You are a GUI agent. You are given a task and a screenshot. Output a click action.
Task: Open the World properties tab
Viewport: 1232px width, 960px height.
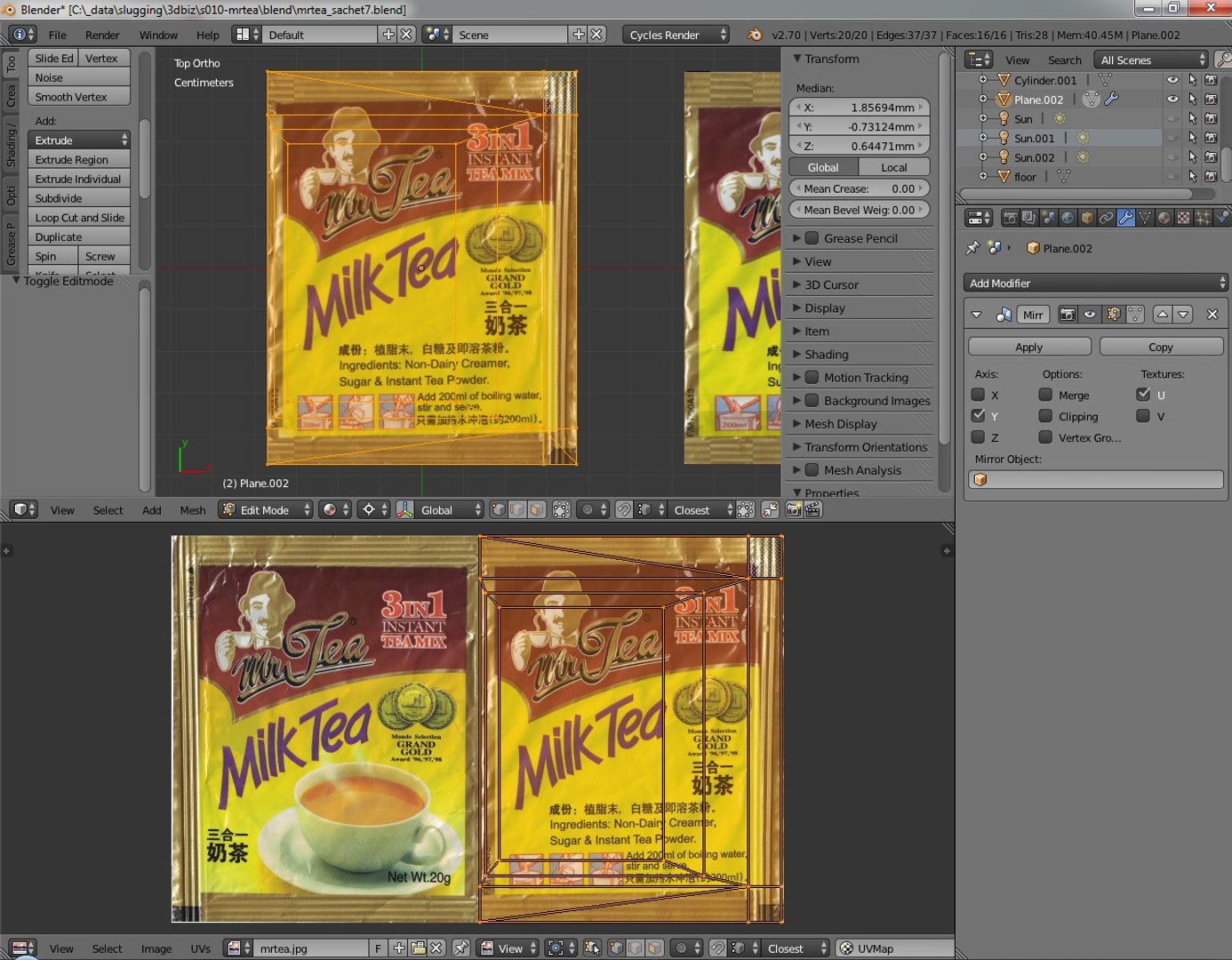(x=1068, y=218)
